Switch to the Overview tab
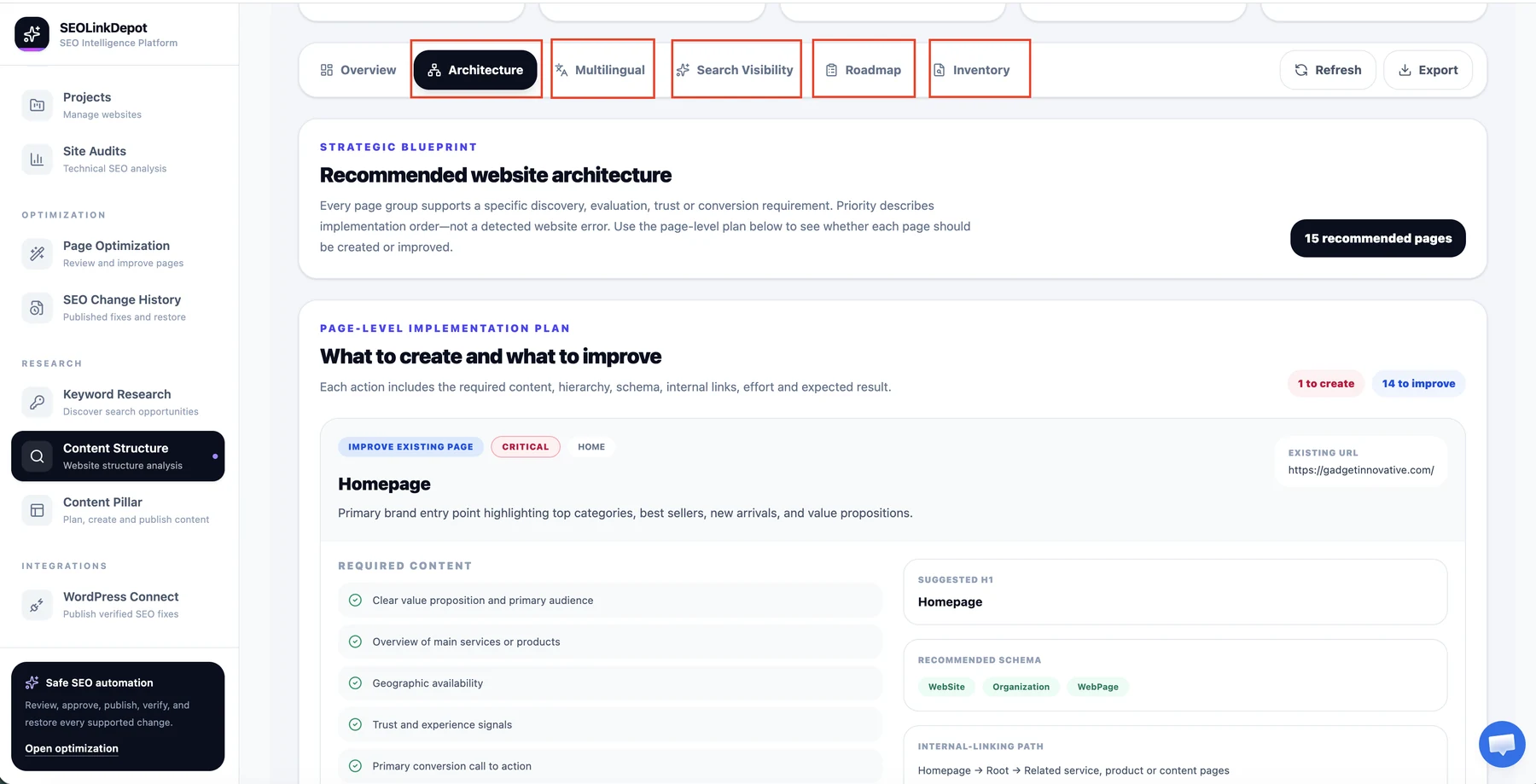Viewport: 1536px width, 784px height. point(358,70)
